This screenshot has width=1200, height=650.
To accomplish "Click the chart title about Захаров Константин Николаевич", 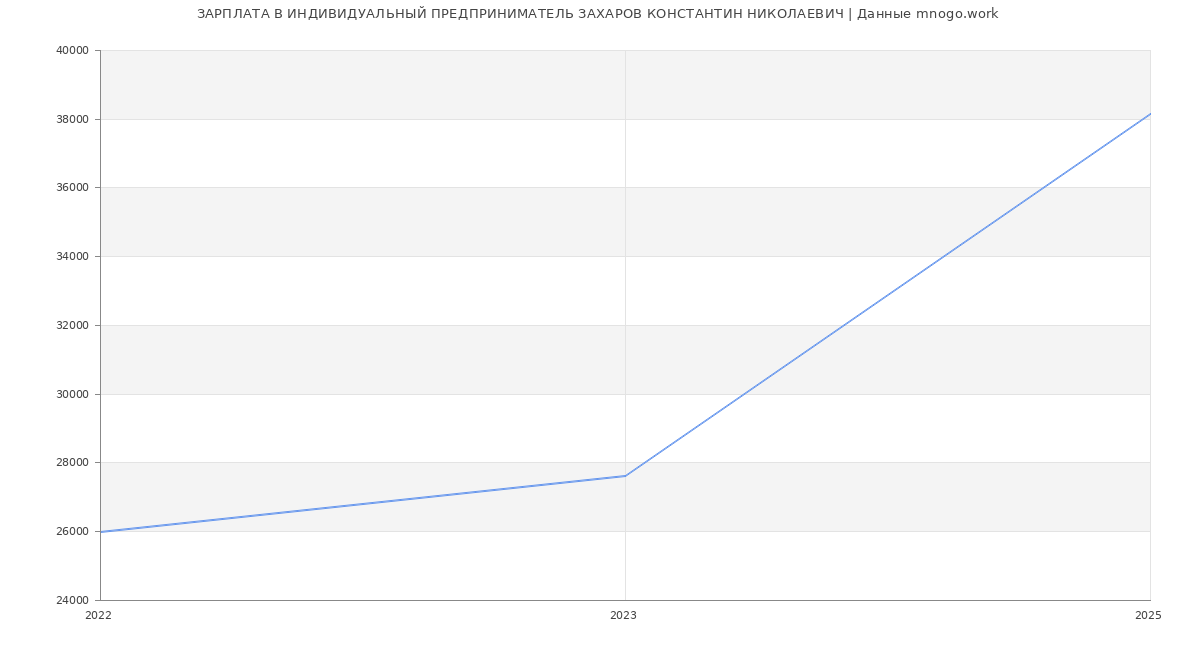I will click(597, 14).
